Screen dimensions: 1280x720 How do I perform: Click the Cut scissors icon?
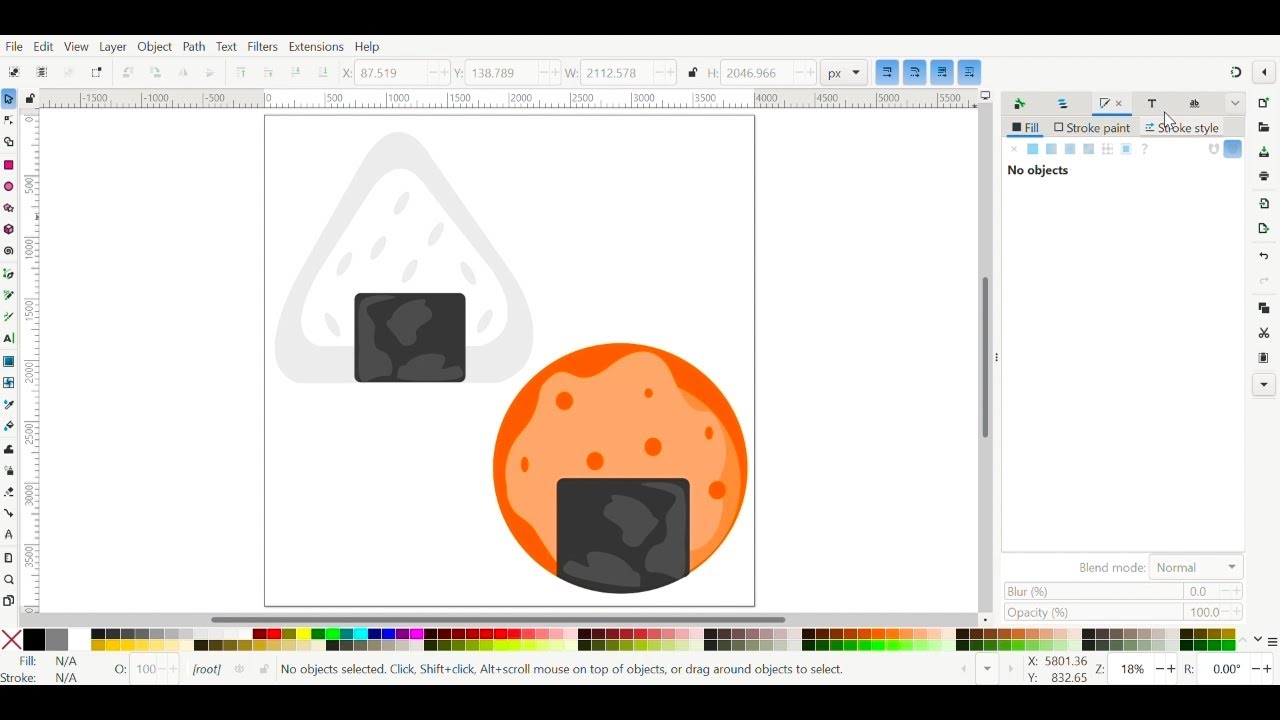click(1264, 333)
